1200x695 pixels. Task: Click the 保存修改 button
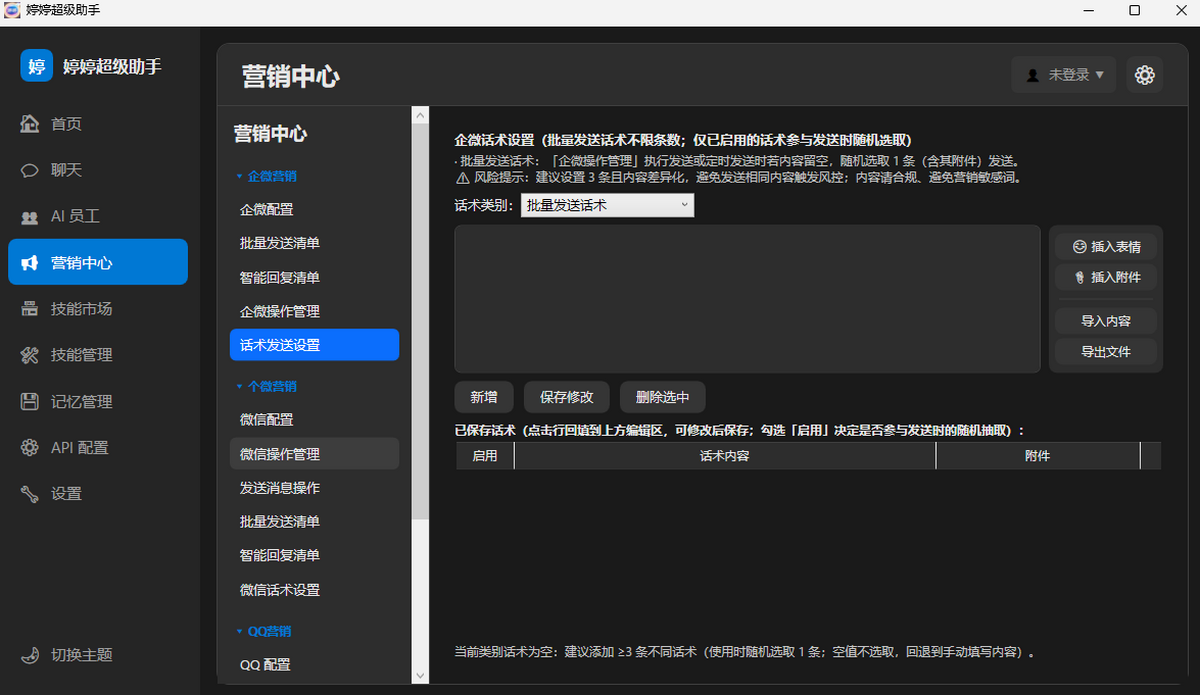567,397
